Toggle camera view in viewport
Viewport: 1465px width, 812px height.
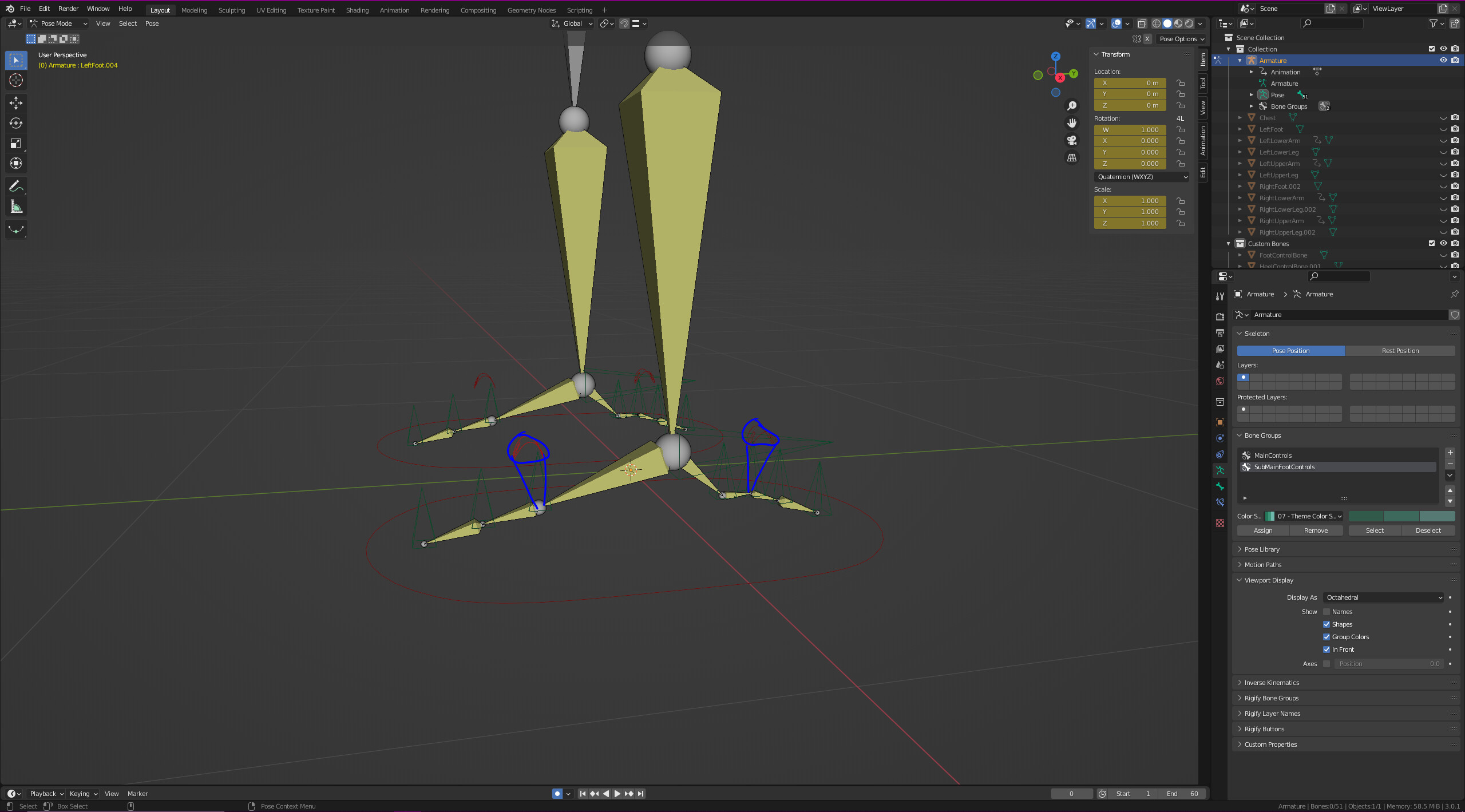click(1072, 140)
